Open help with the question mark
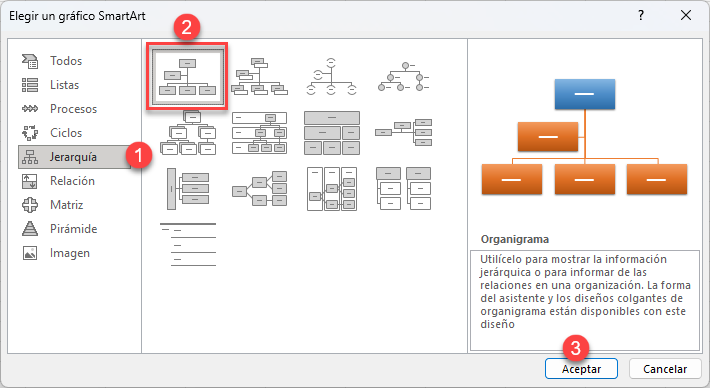The height and width of the screenshot is (388, 710). [641, 15]
